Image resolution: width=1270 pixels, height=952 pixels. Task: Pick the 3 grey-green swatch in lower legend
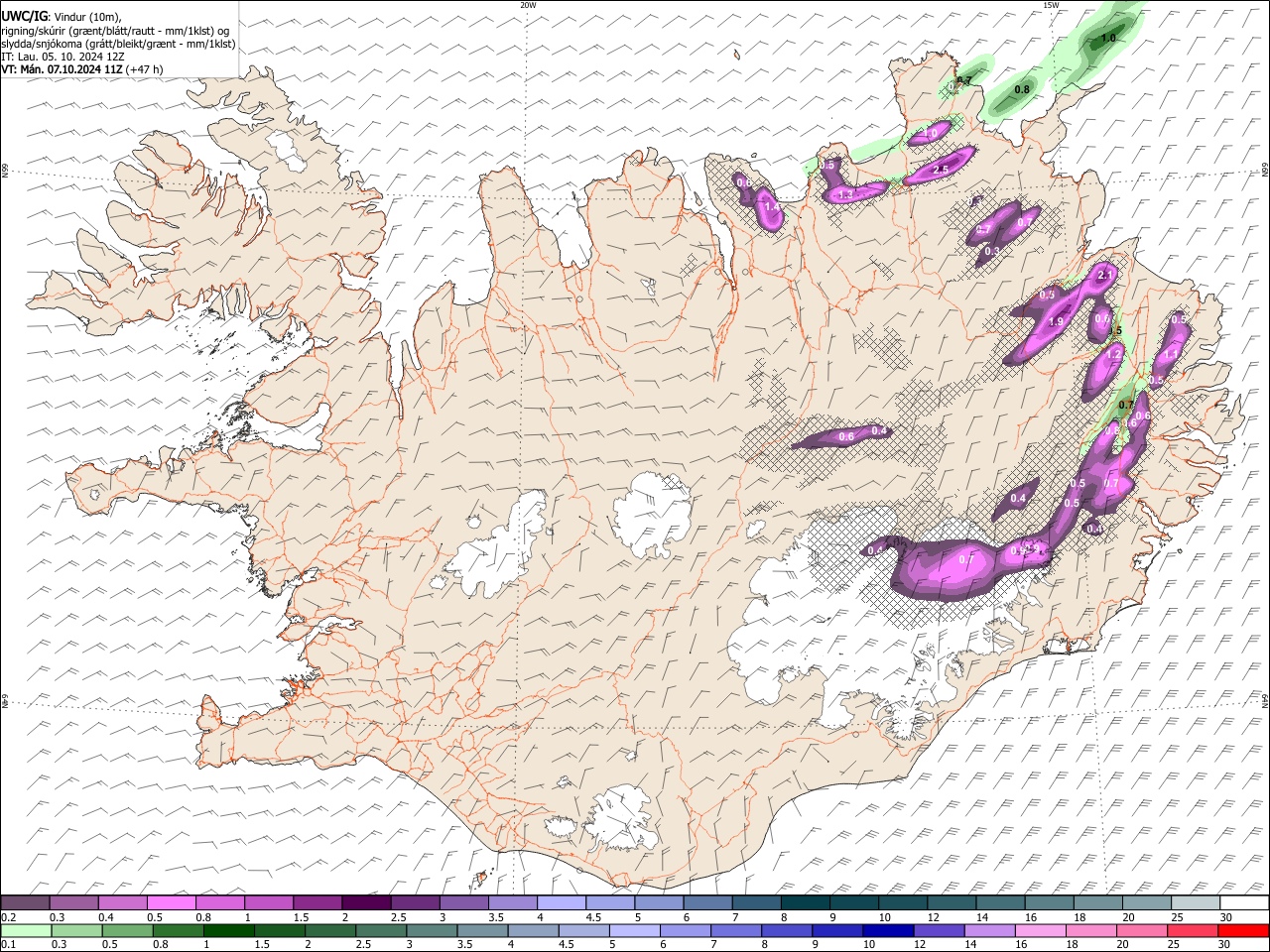pyautogui.click(x=432, y=930)
